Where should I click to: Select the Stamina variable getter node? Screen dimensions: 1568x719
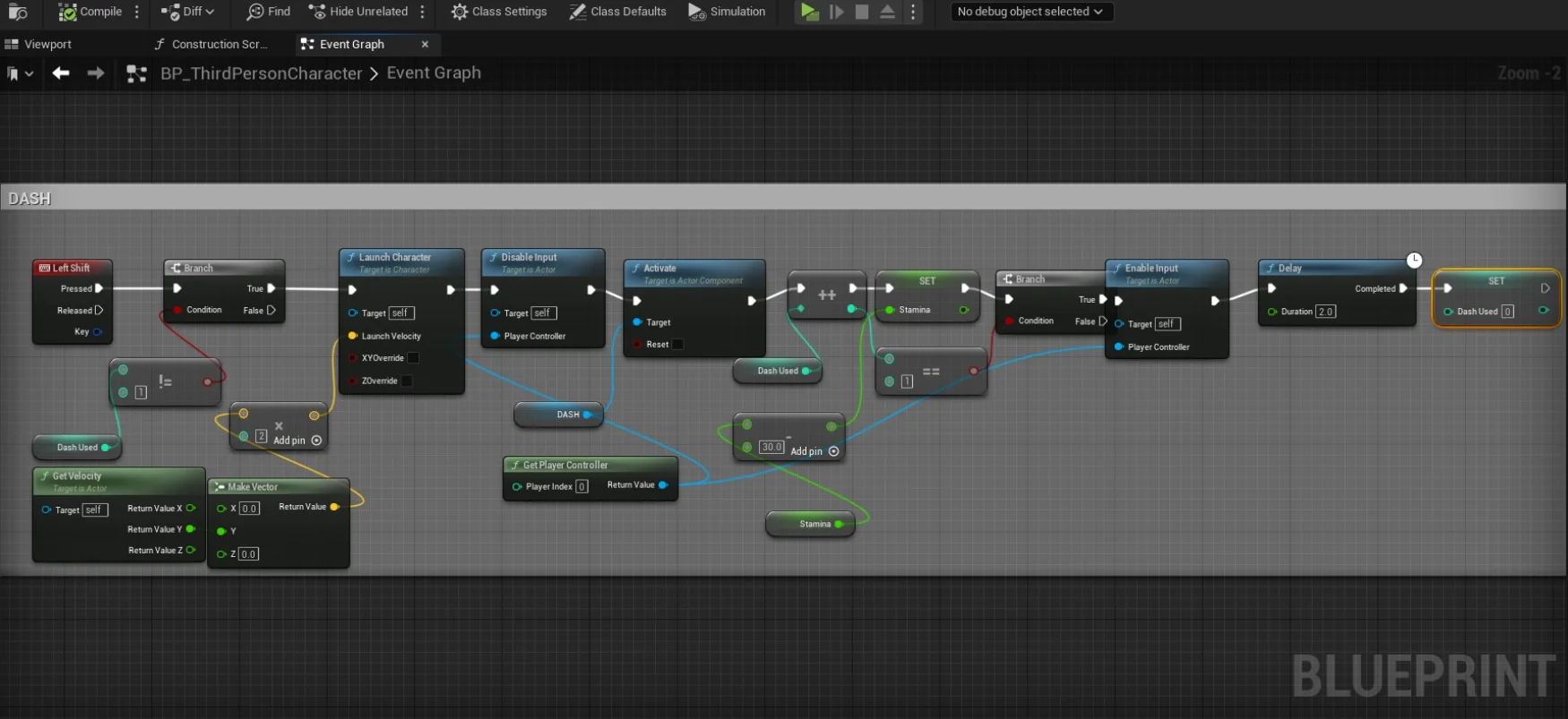(x=810, y=524)
